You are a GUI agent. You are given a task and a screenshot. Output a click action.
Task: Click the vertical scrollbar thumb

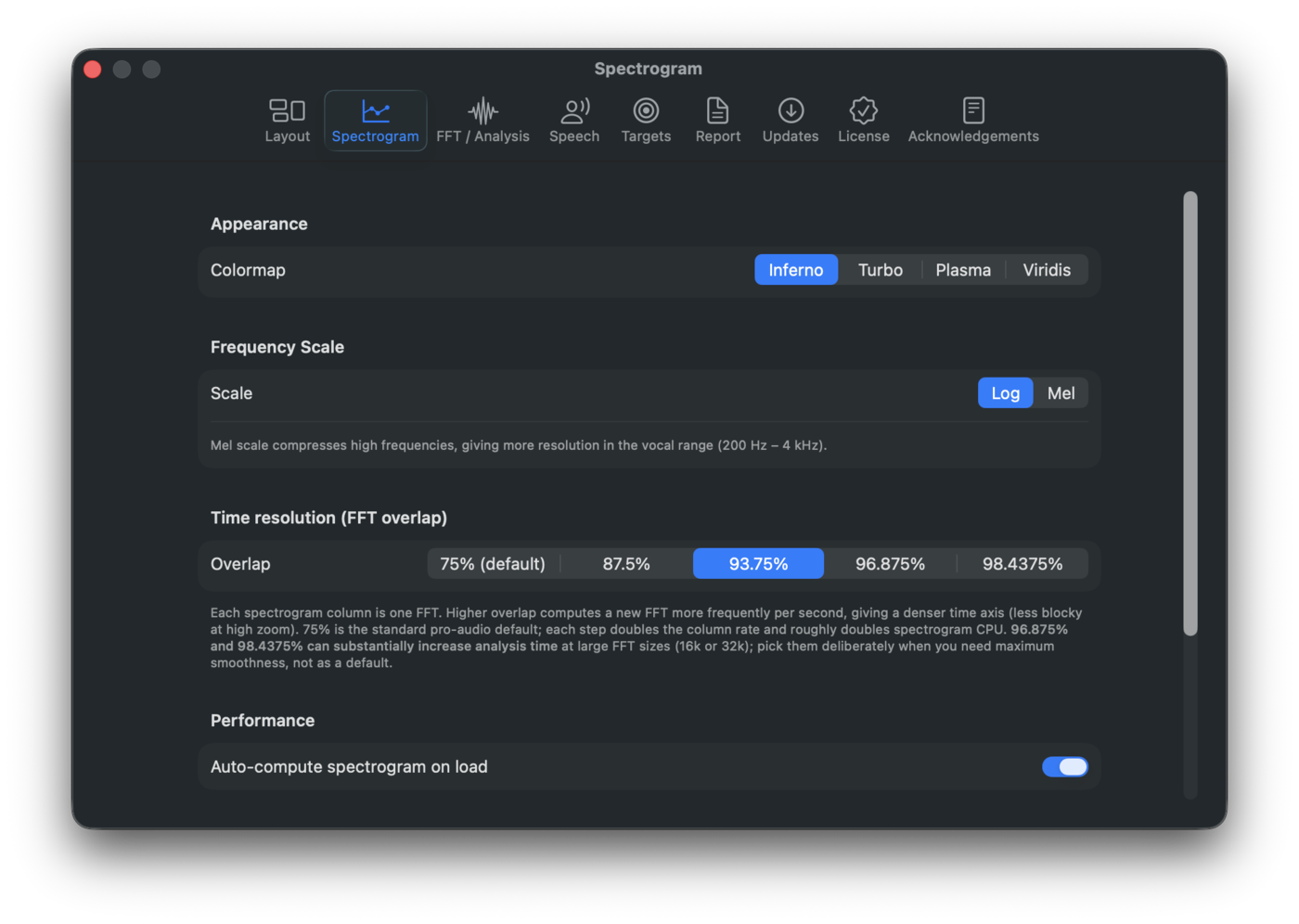(x=1190, y=414)
